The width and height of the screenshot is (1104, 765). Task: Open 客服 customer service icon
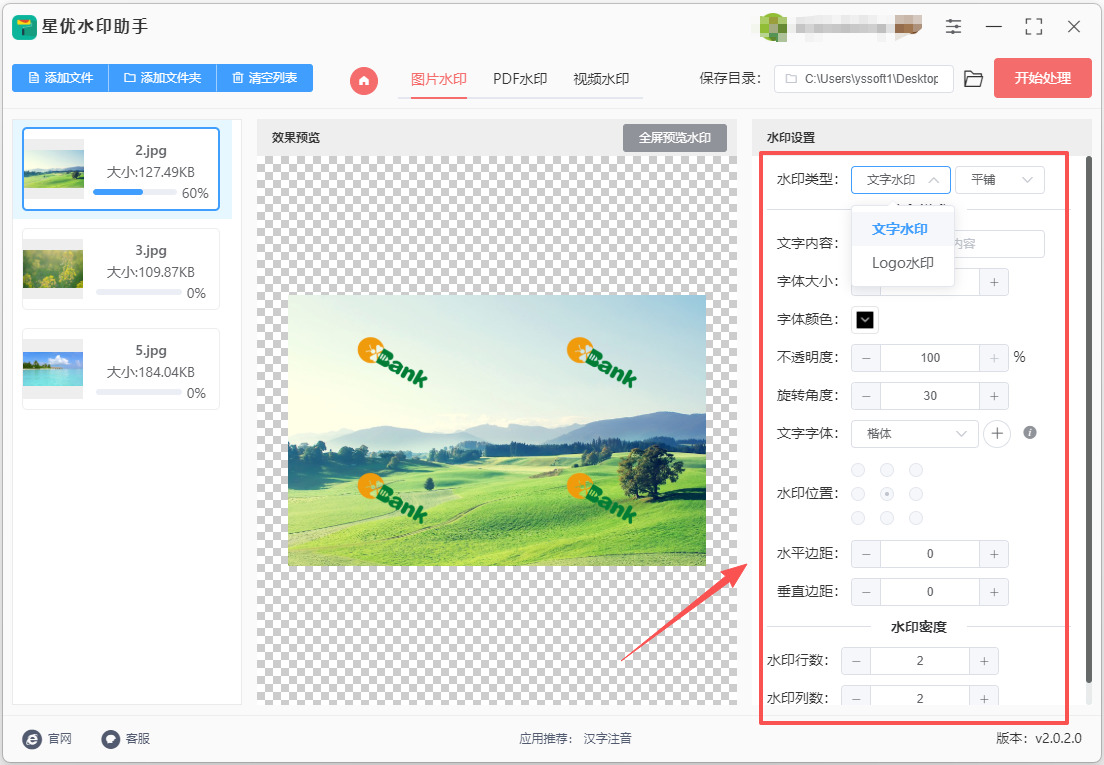(111, 738)
